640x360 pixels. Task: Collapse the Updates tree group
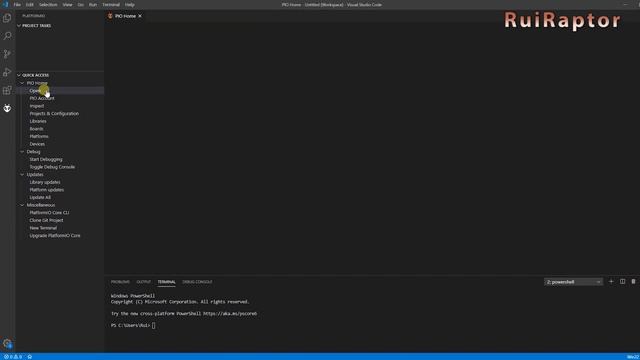point(22,174)
